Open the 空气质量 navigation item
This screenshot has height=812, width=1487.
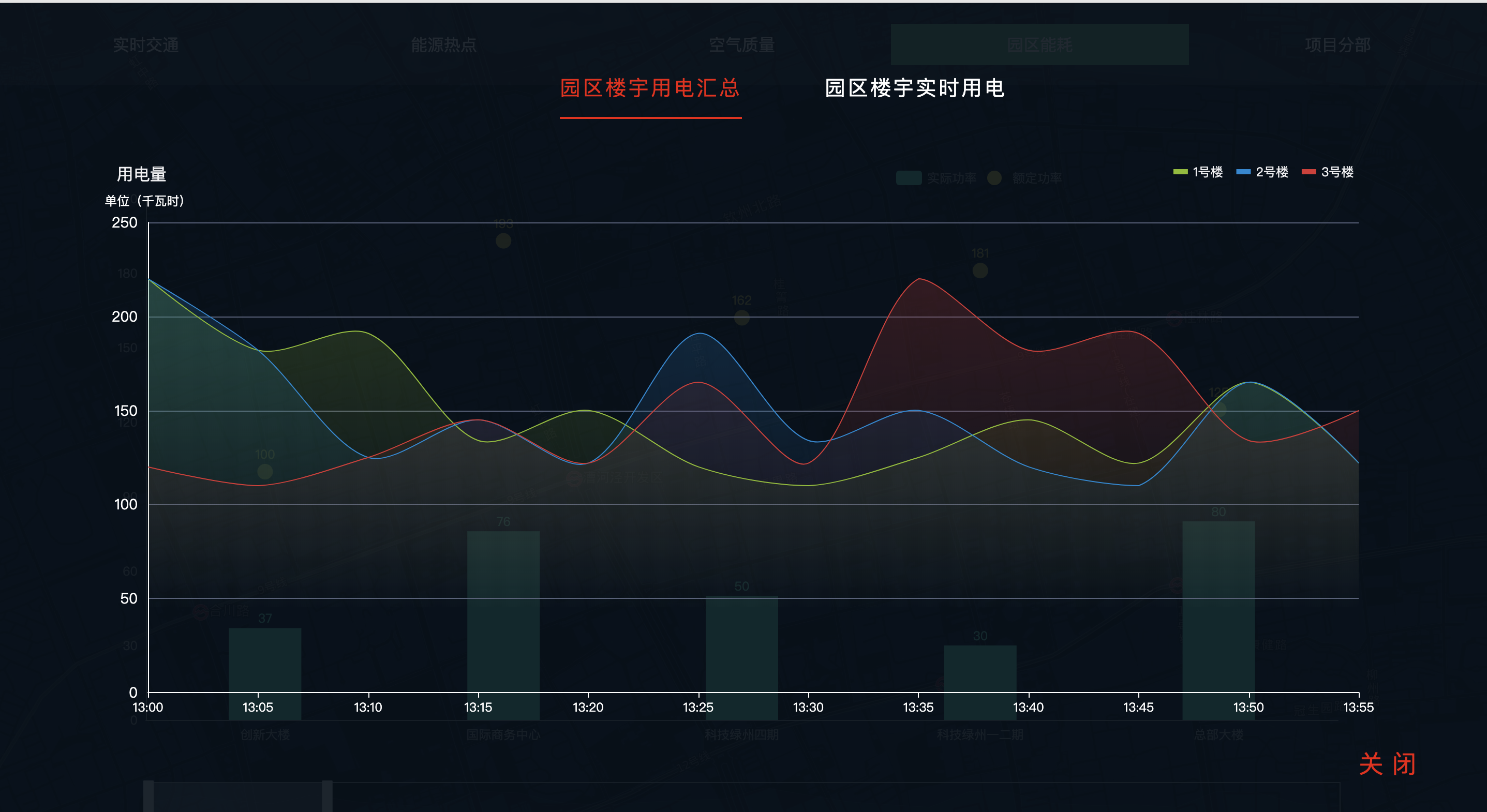741,44
